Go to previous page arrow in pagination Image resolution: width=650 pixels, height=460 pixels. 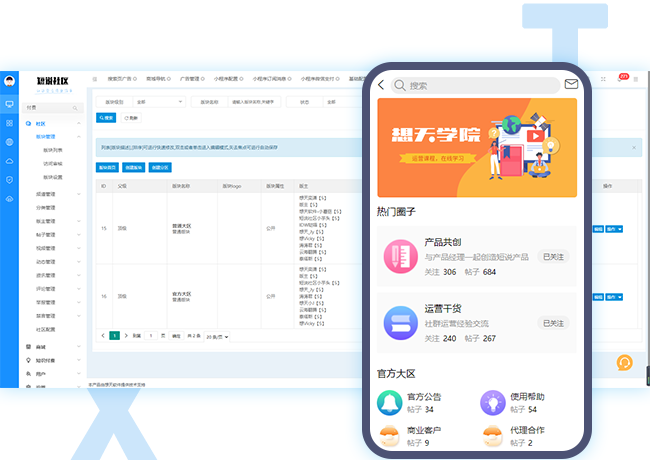tap(103, 336)
